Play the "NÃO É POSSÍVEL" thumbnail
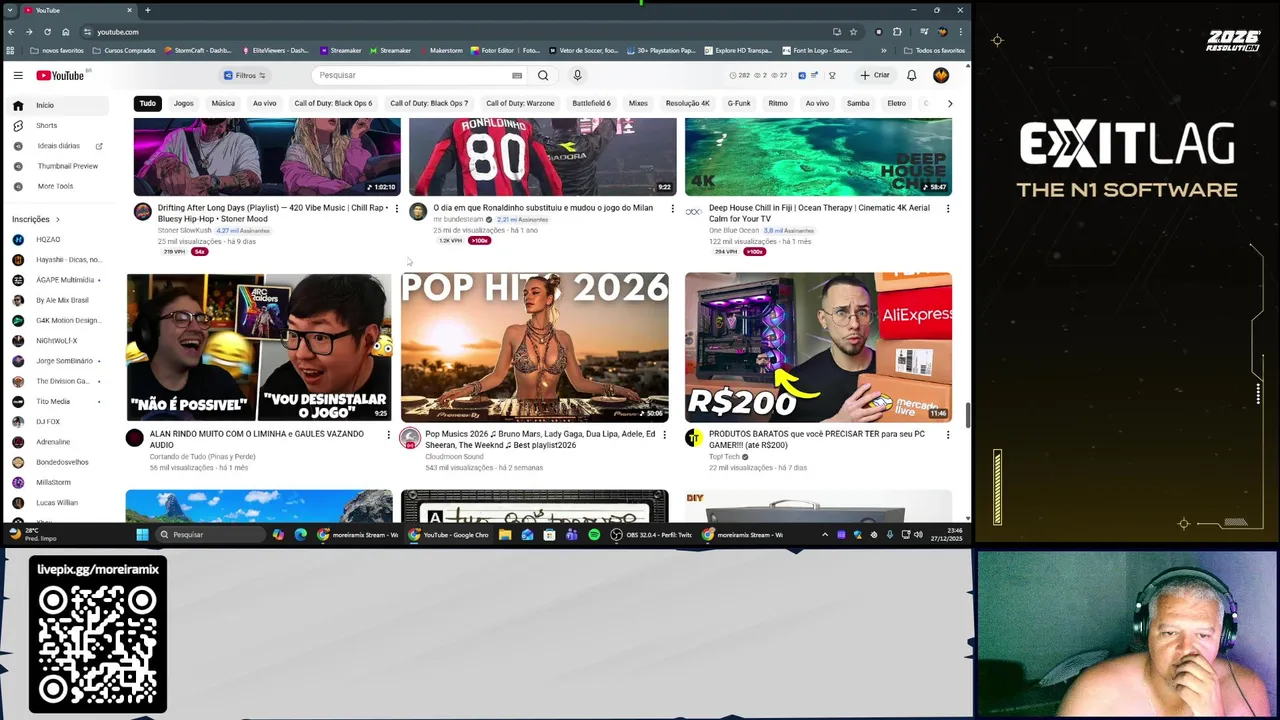 tap(259, 347)
